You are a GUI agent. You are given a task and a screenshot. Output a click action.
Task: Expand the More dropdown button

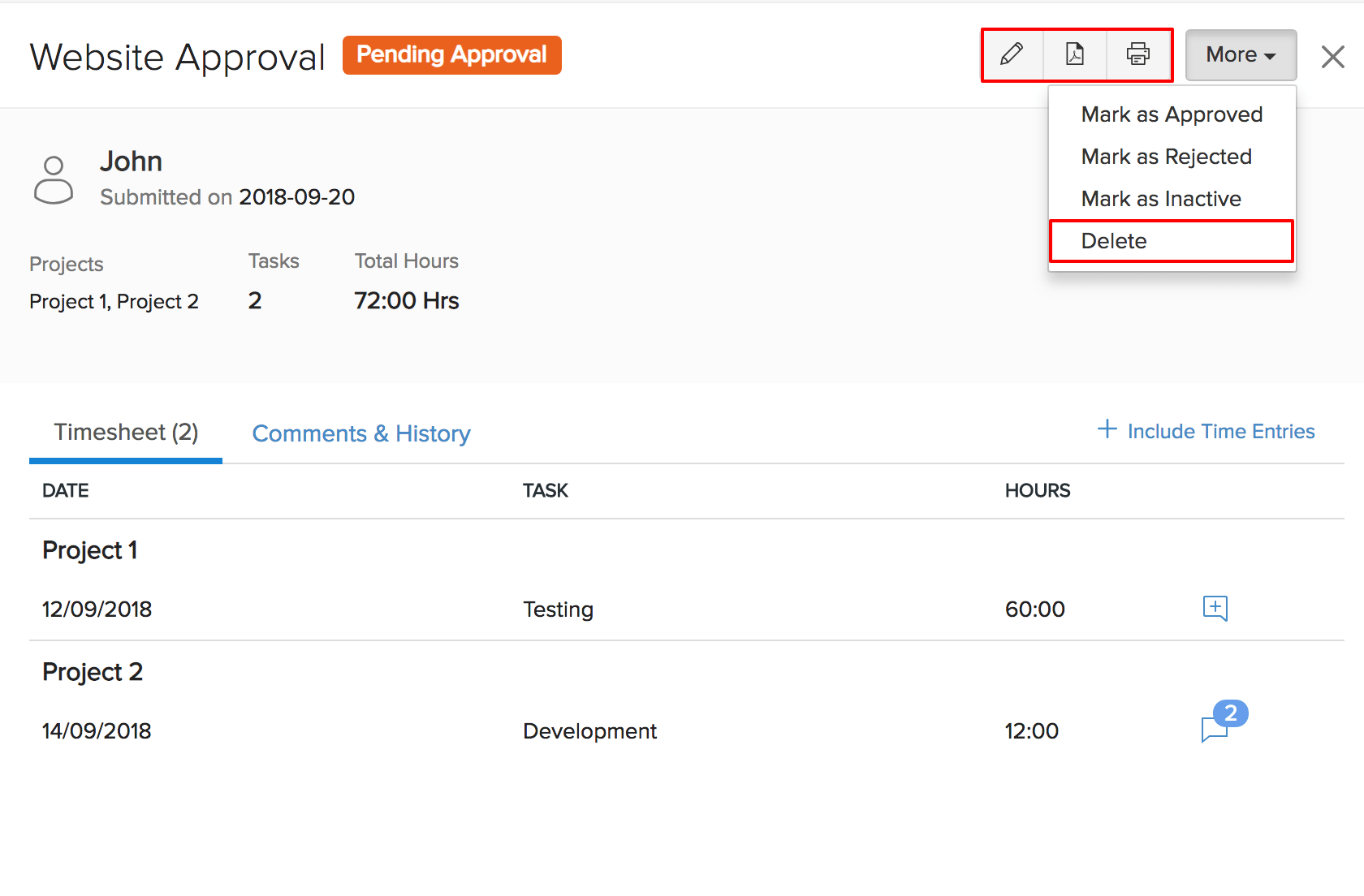[1240, 55]
